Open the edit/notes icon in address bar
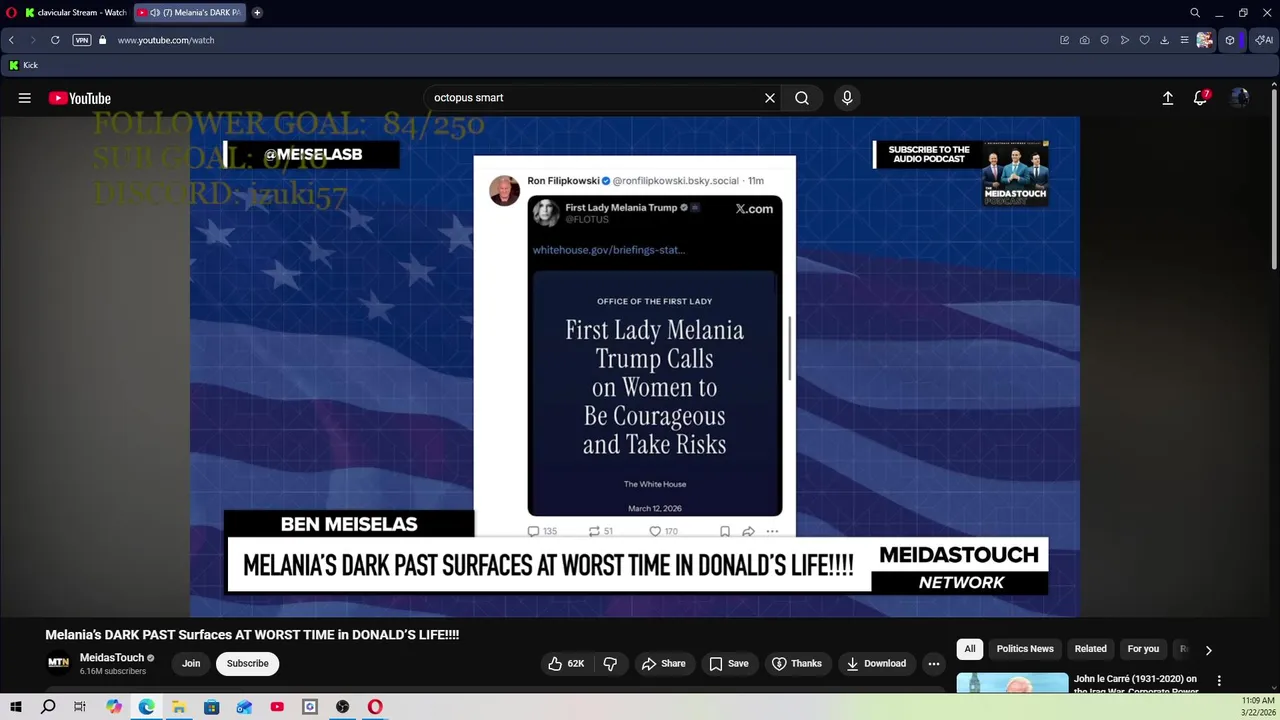The image size is (1280, 720). tap(1065, 40)
